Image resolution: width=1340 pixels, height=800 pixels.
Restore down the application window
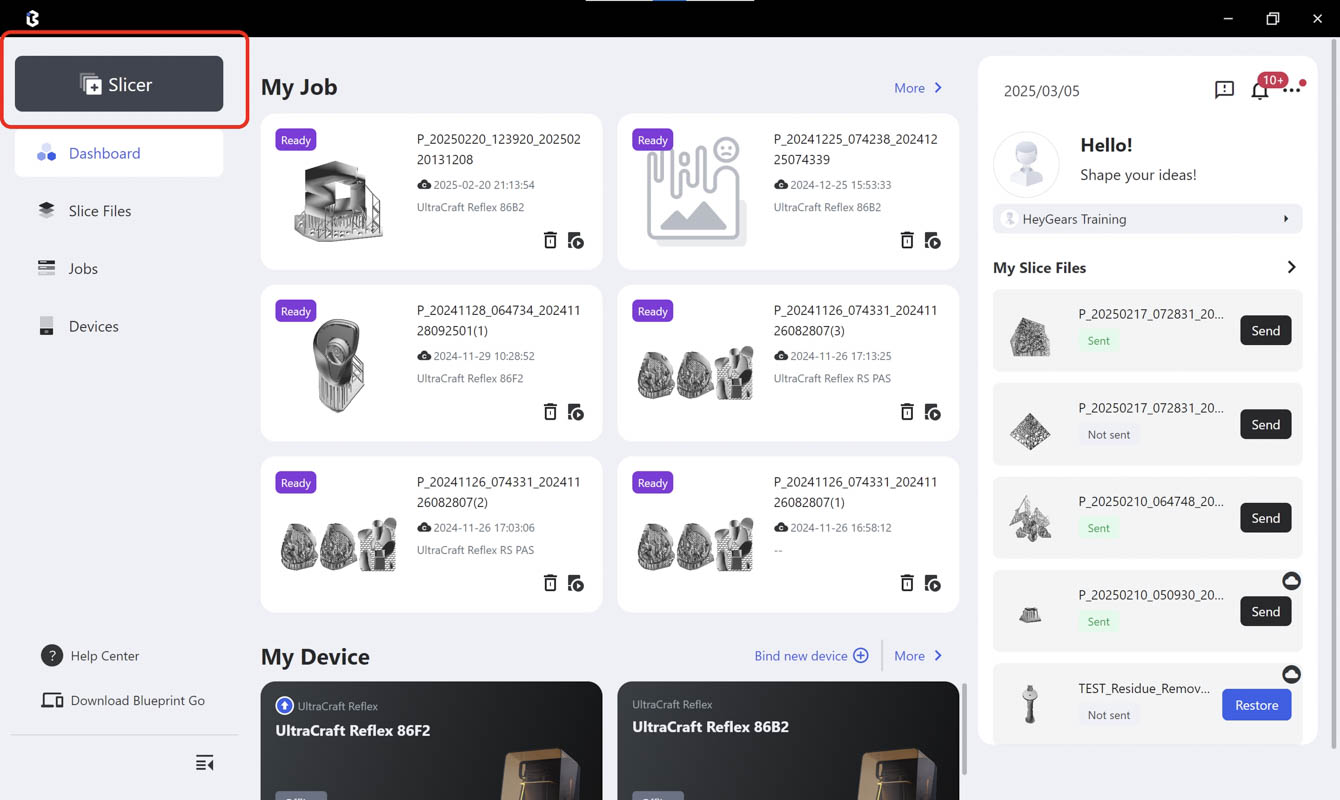(1272, 18)
